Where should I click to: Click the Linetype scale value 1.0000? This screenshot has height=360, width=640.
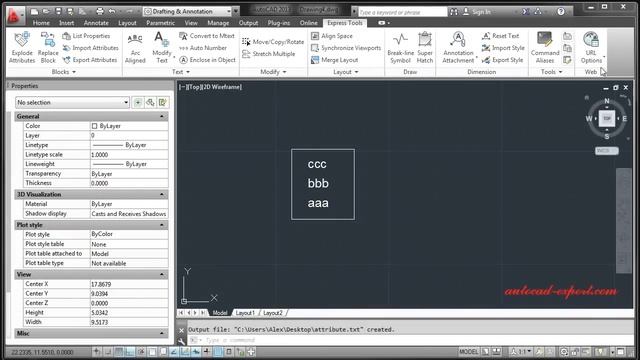pyautogui.click(x=129, y=155)
